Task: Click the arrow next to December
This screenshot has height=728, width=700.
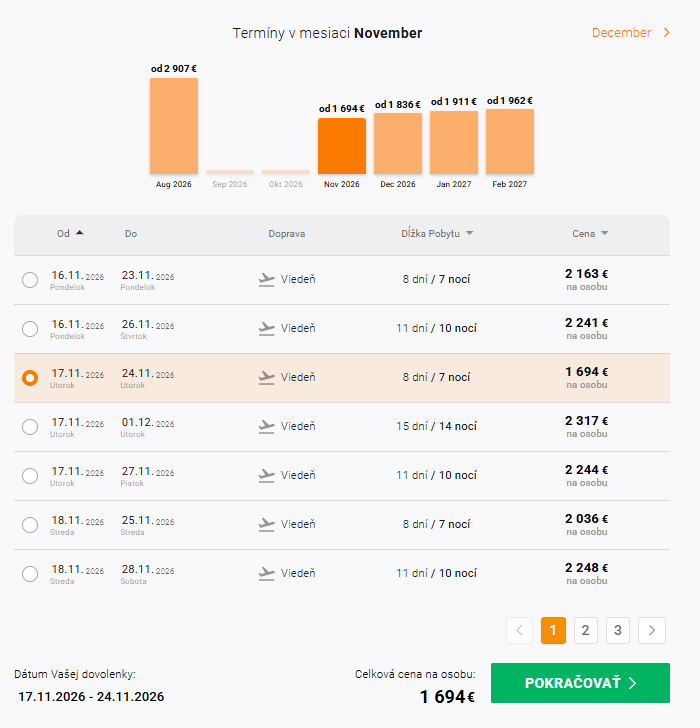Action: (667, 33)
